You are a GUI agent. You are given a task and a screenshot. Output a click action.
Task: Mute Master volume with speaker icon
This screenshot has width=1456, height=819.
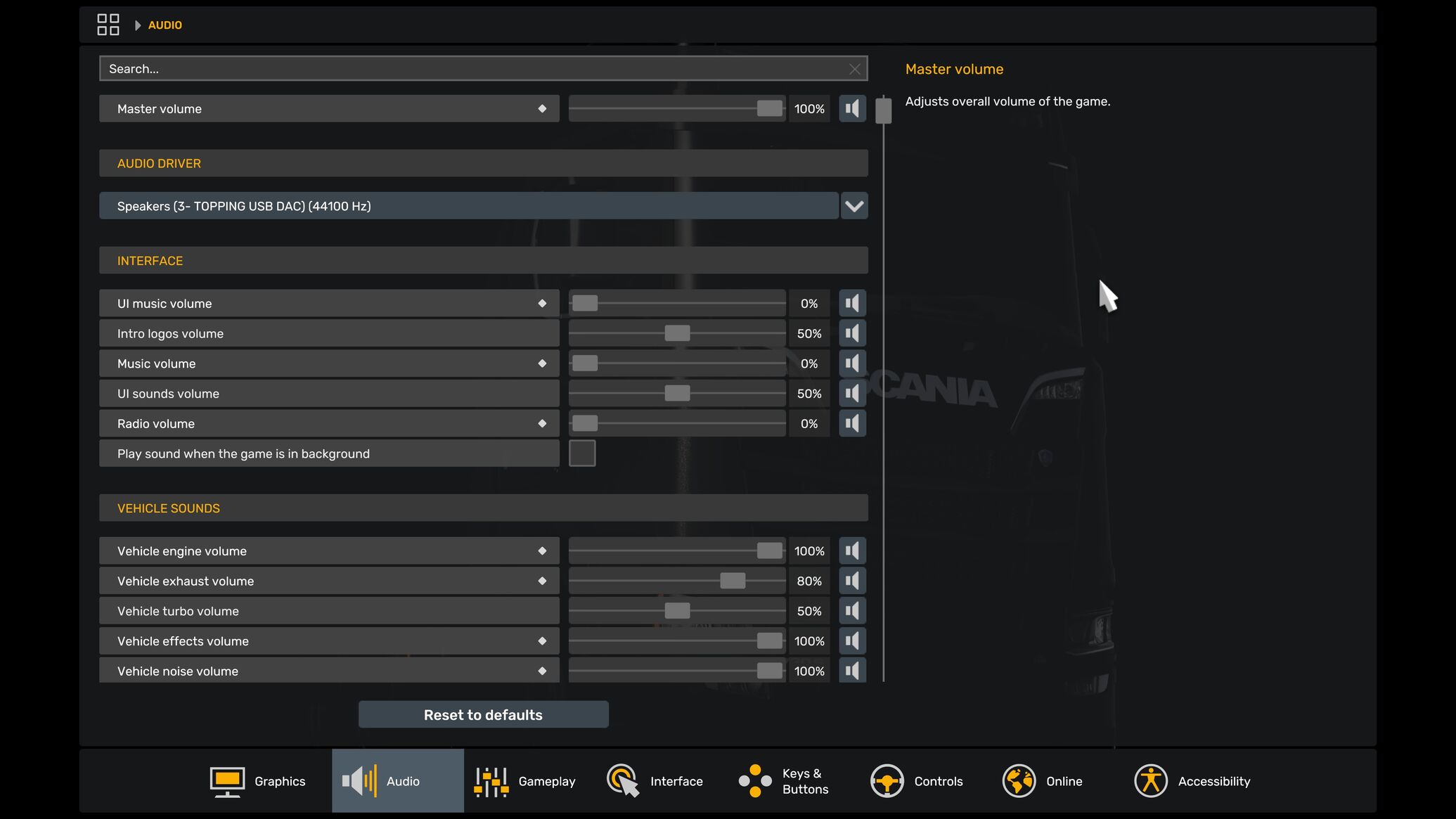tap(852, 108)
